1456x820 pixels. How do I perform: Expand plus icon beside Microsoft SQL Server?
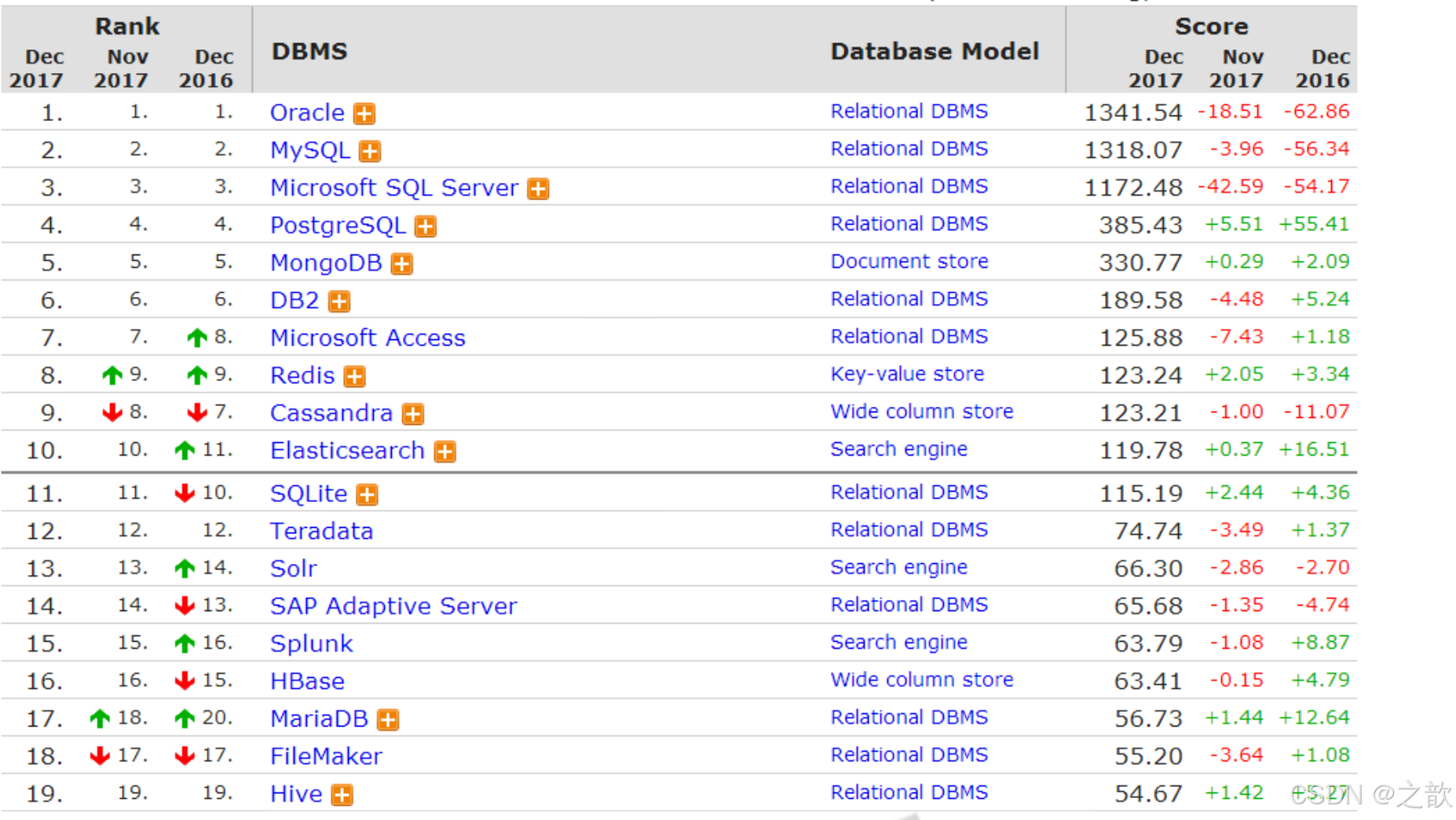[538, 189]
